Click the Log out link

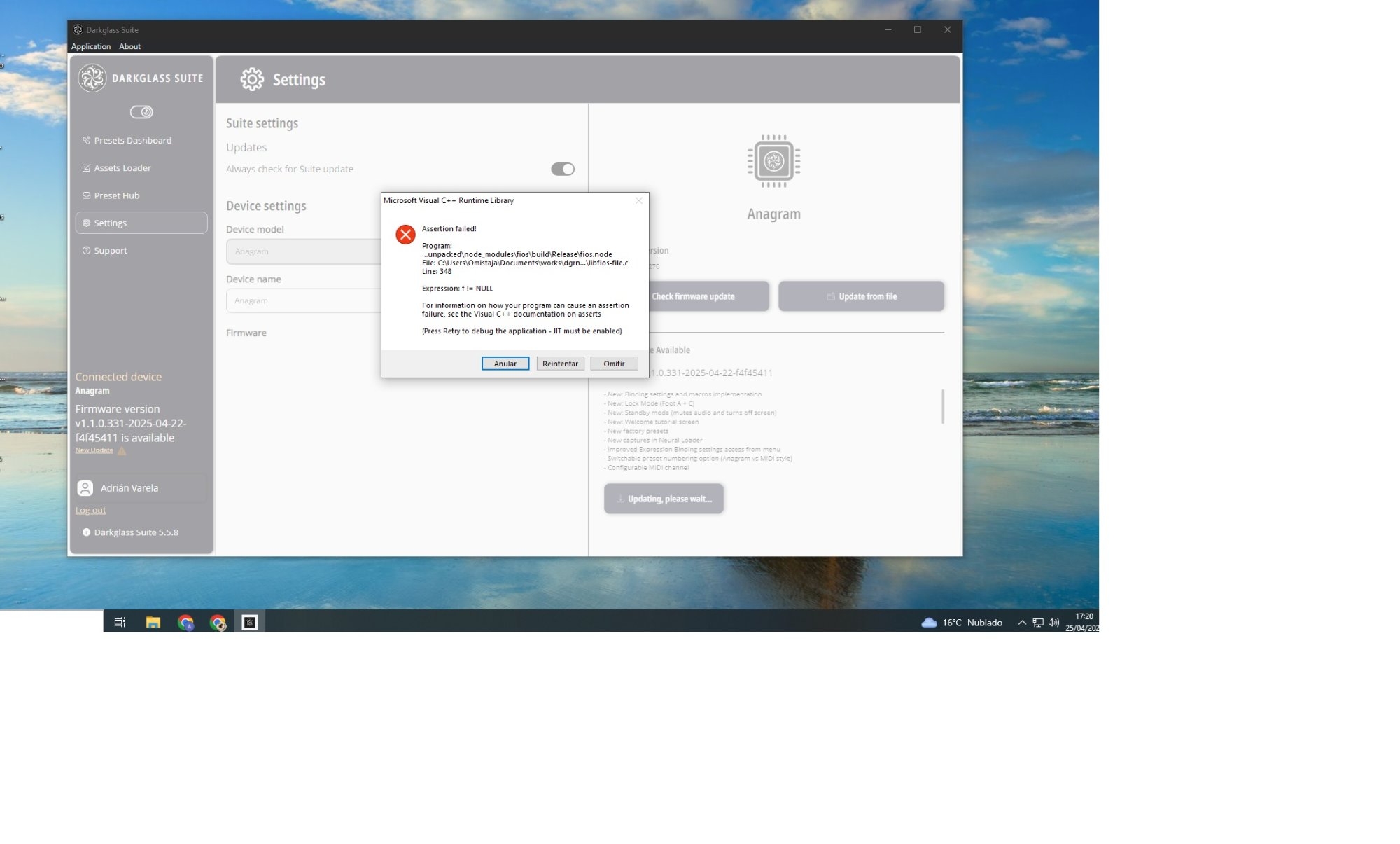[x=91, y=511]
